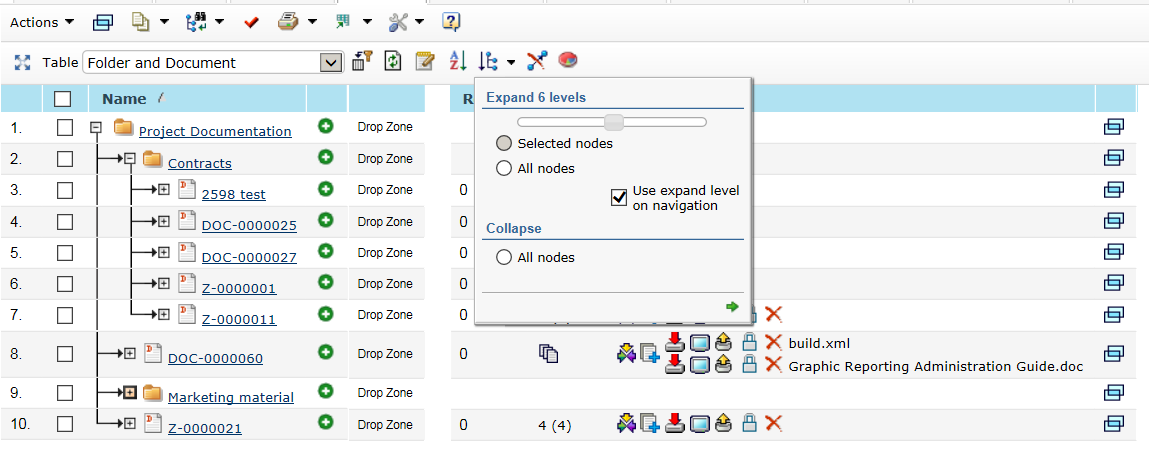Open help via the question mark icon

click(451, 21)
